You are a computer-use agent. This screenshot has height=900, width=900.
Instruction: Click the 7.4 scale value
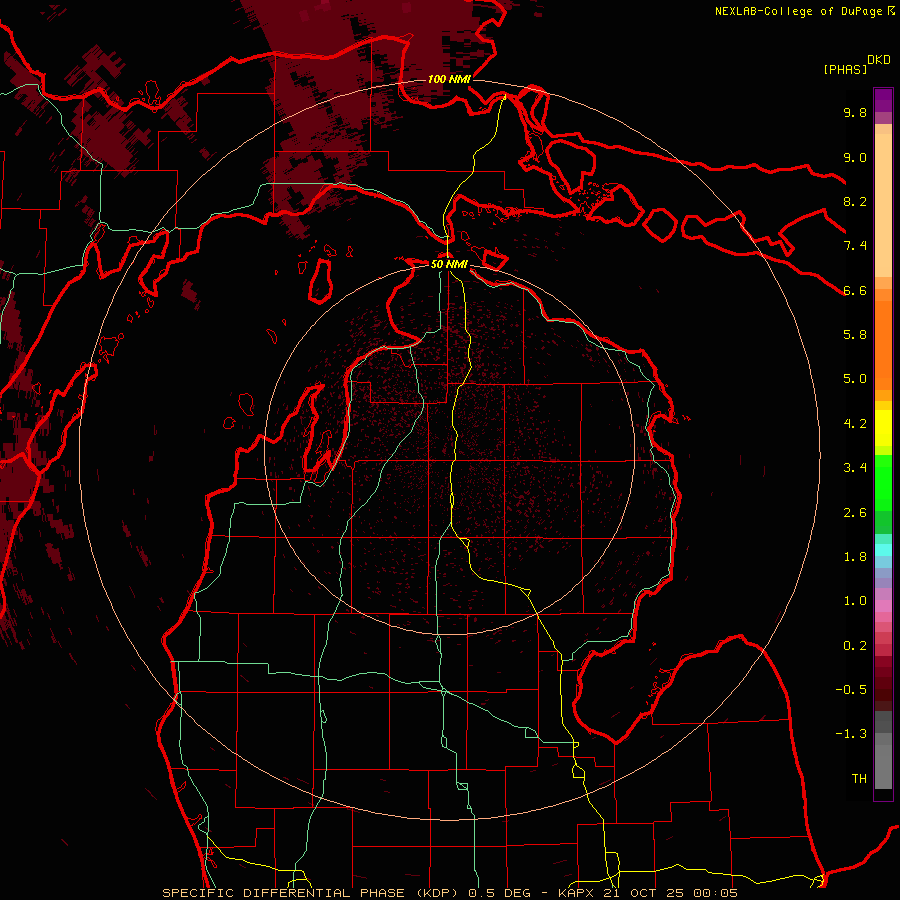pos(855,246)
